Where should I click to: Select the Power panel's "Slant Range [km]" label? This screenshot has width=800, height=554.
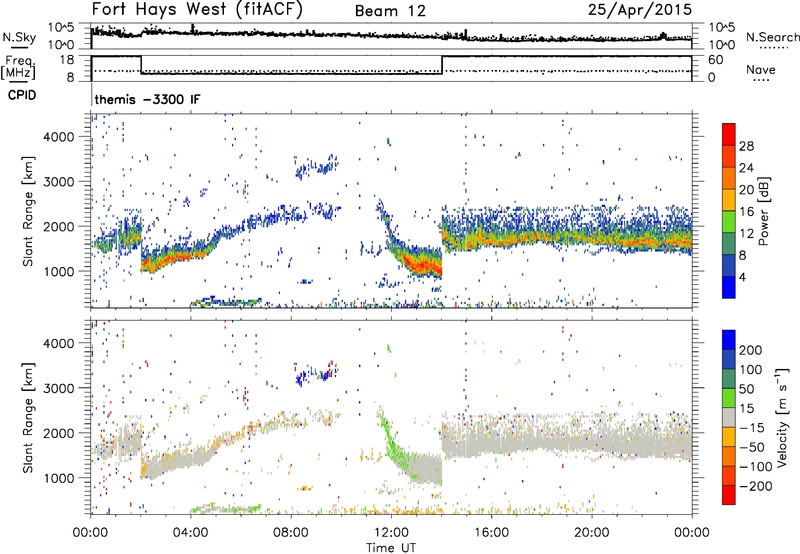(28, 211)
